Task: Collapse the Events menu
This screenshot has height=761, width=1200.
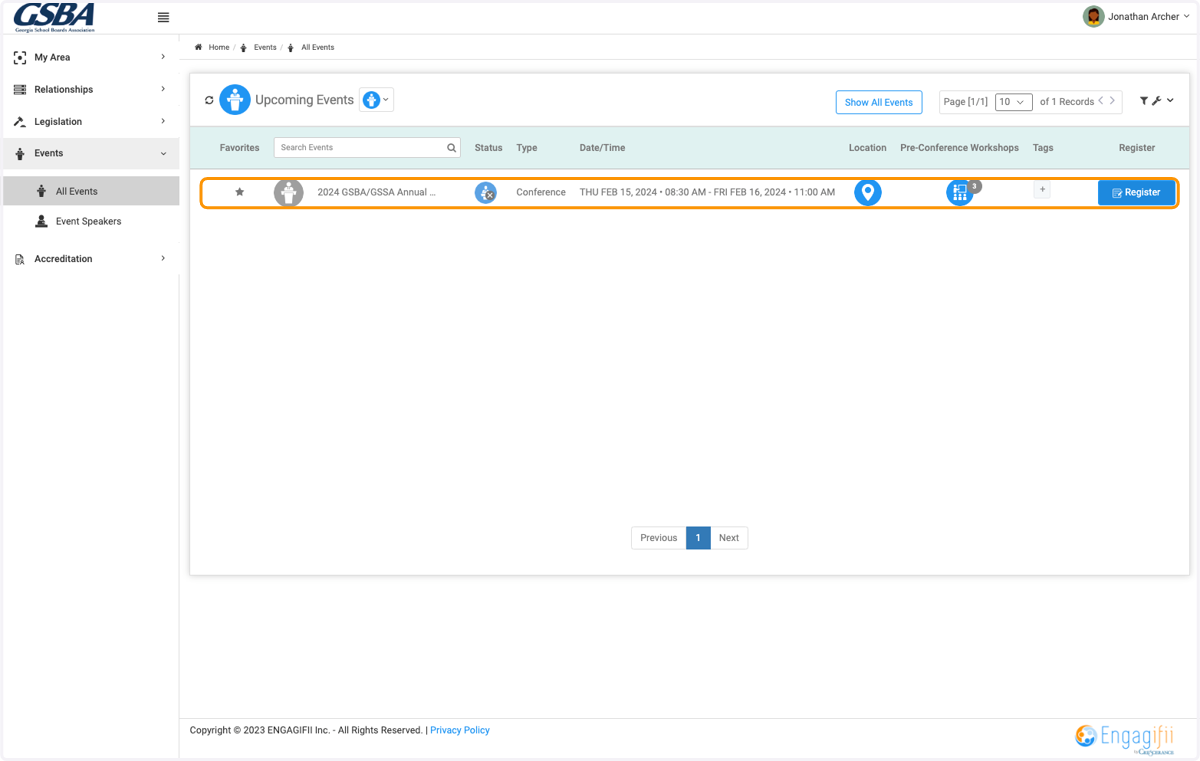Action: (91, 153)
